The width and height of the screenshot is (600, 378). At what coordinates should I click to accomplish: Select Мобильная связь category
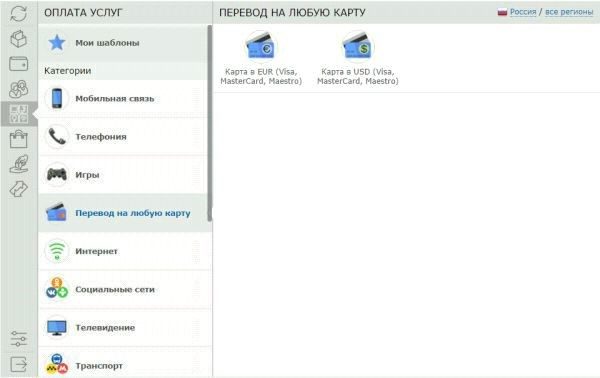[123, 99]
